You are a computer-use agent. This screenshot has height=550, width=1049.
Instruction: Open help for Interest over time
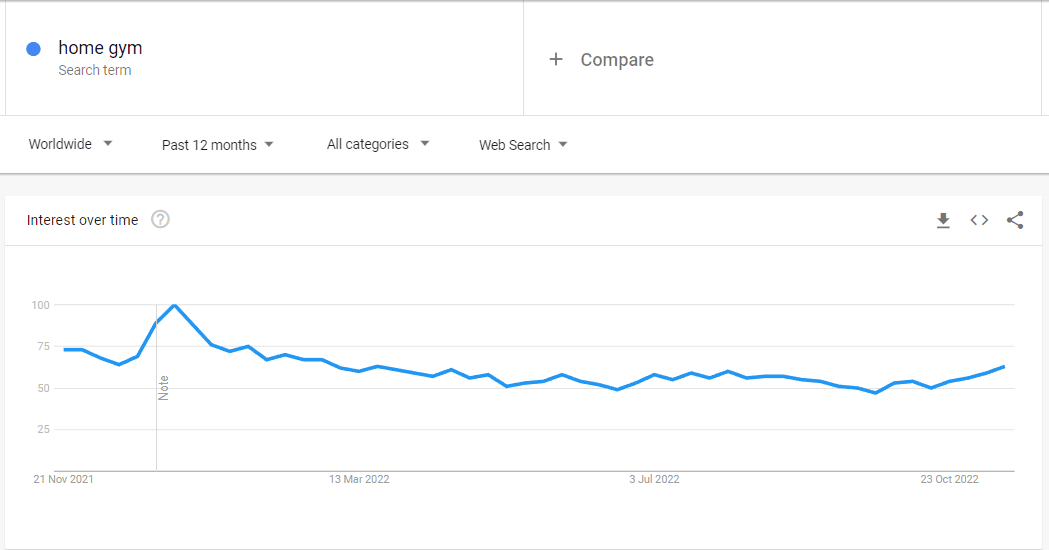click(160, 219)
